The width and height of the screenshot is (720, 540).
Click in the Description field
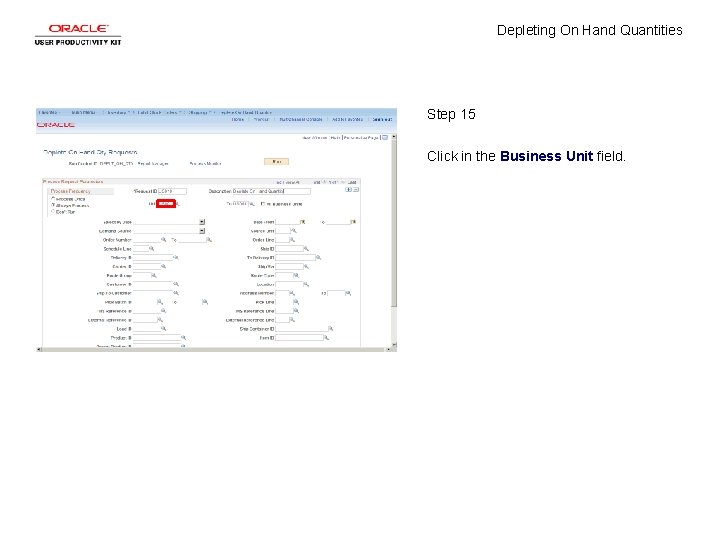click(x=271, y=191)
